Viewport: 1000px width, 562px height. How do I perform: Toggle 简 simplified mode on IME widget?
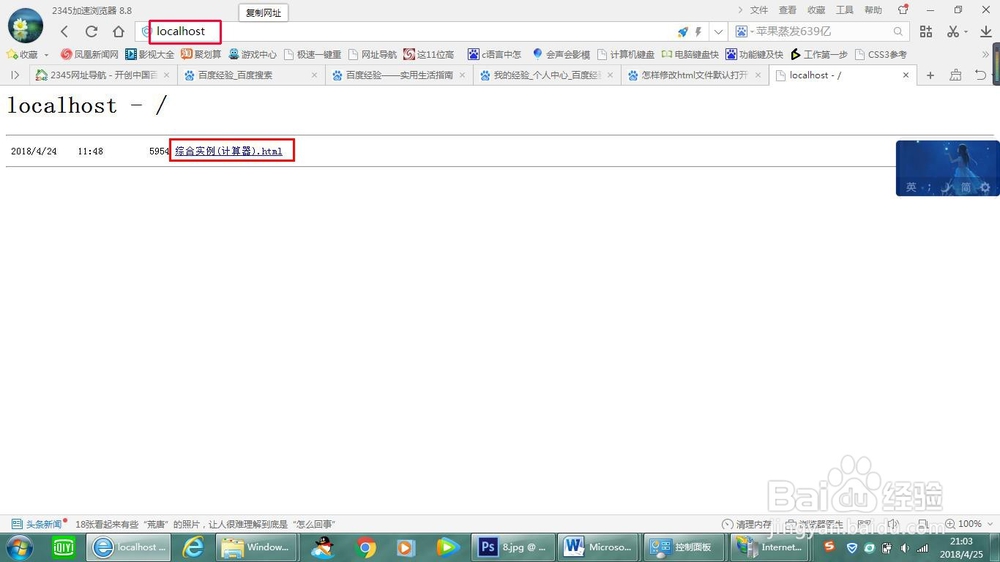pyautogui.click(x=966, y=187)
